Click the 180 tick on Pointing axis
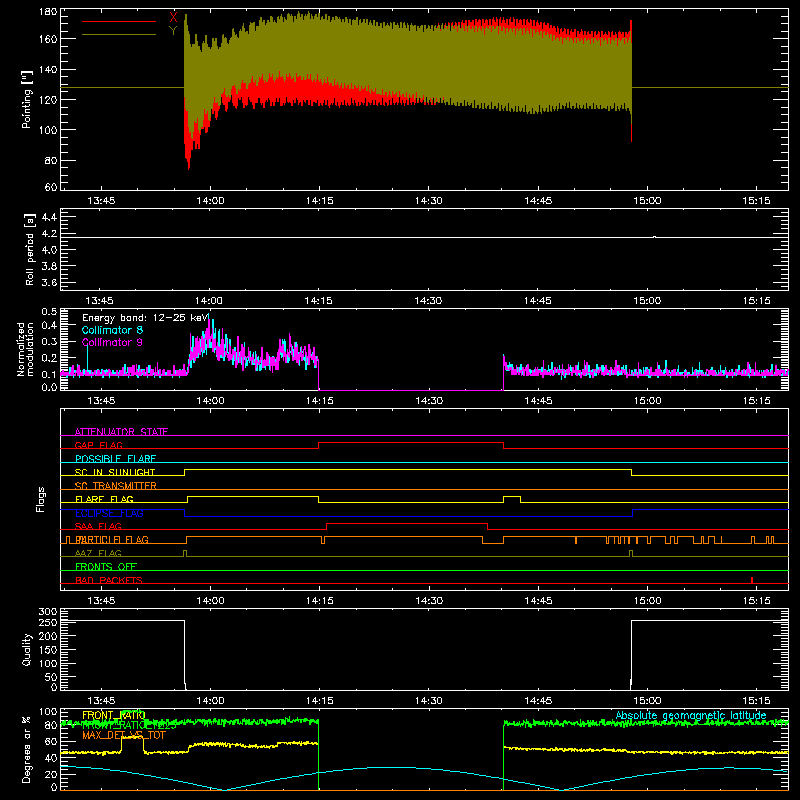800x800 pixels. 48,12
